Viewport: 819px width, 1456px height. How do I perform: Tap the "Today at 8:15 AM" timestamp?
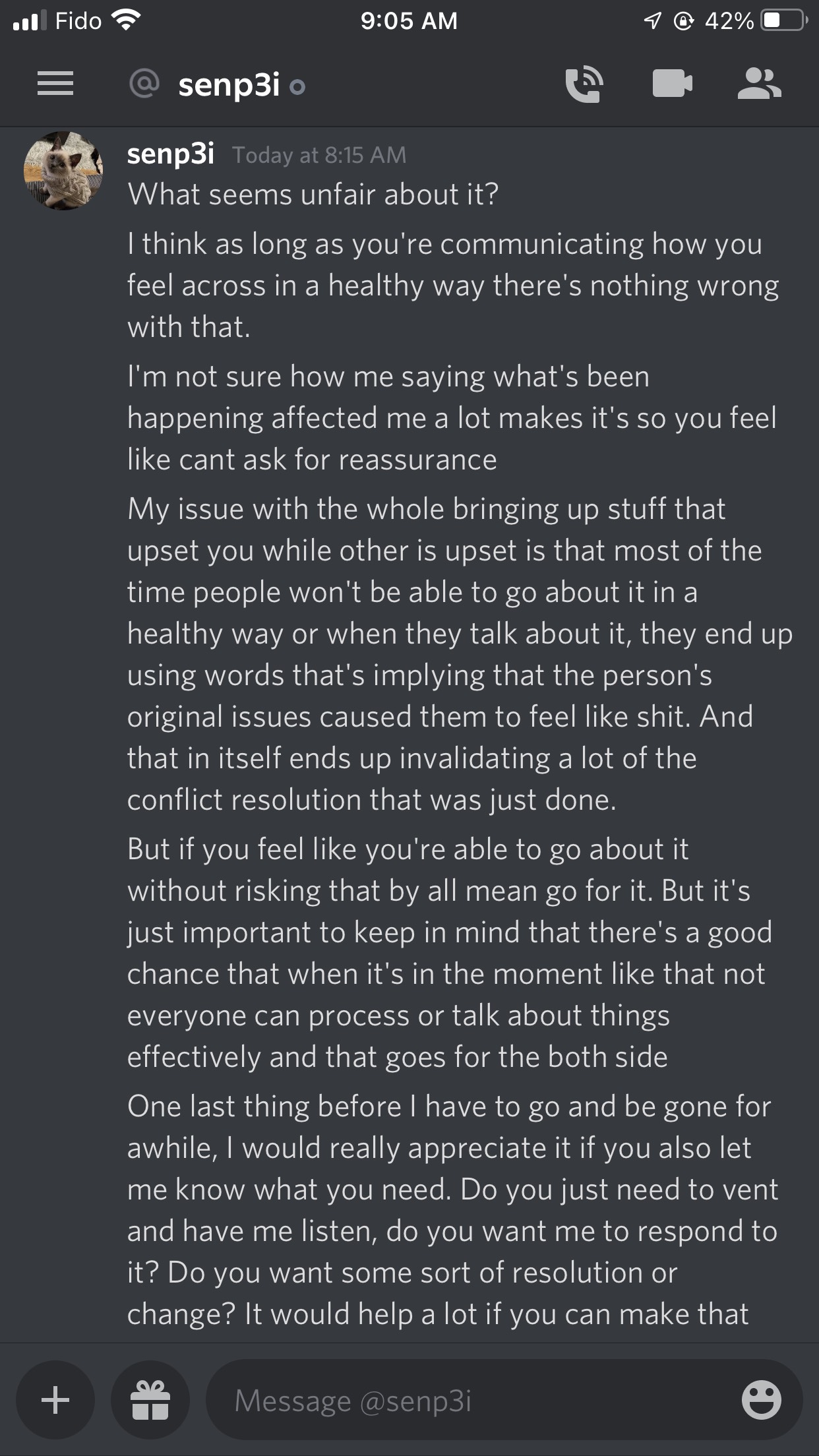[x=319, y=155]
